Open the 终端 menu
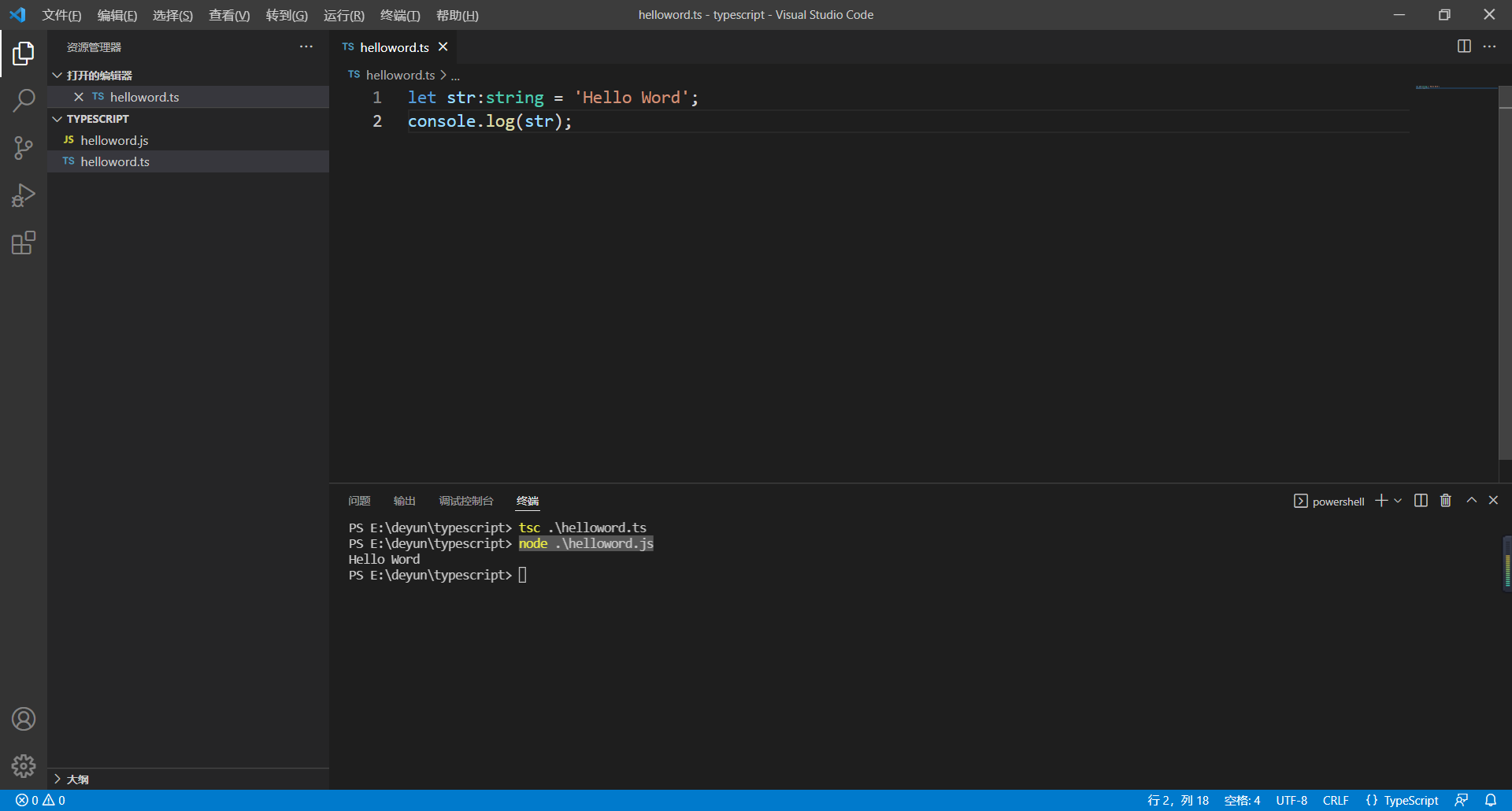This screenshot has width=1512, height=811. click(x=399, y=15)
